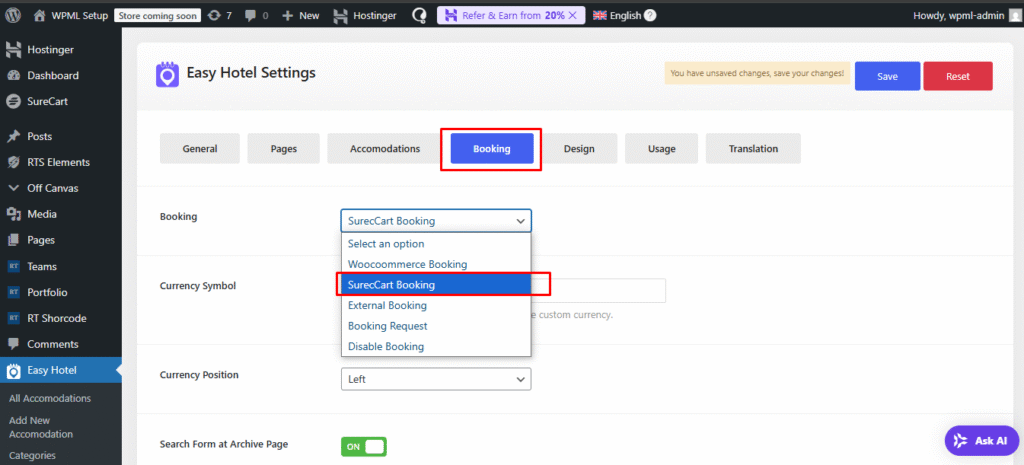Open Add New Accomodation link

[41, 427]
